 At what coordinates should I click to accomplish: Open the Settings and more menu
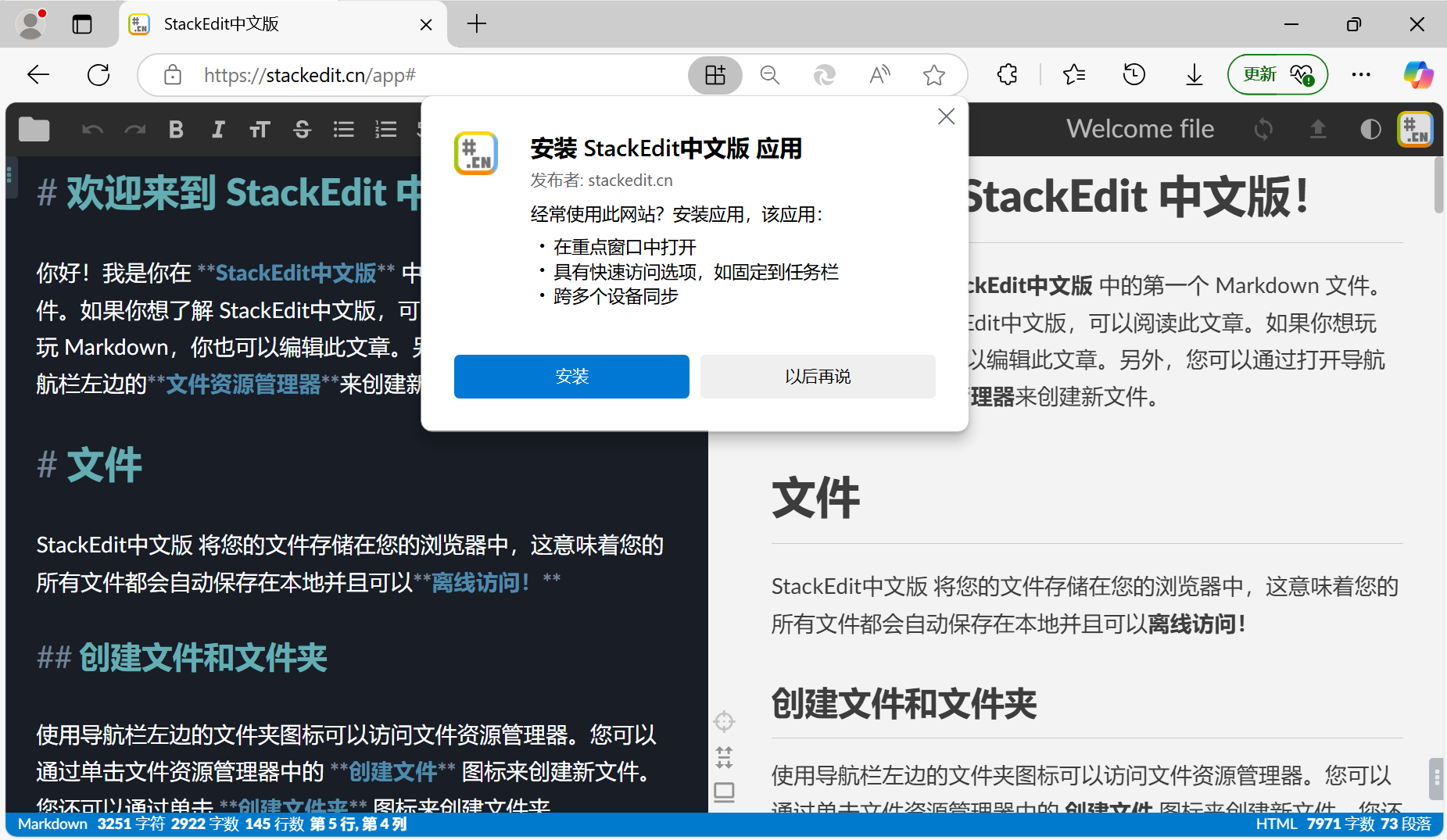pyautogui.click(x=1361, y=74)
